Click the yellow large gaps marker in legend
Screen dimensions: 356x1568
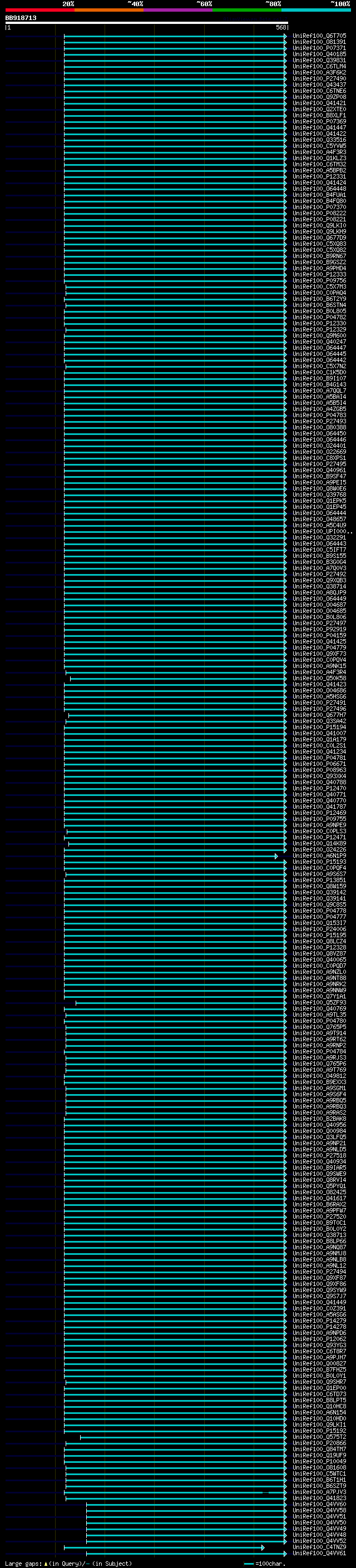click(46, 1563)
